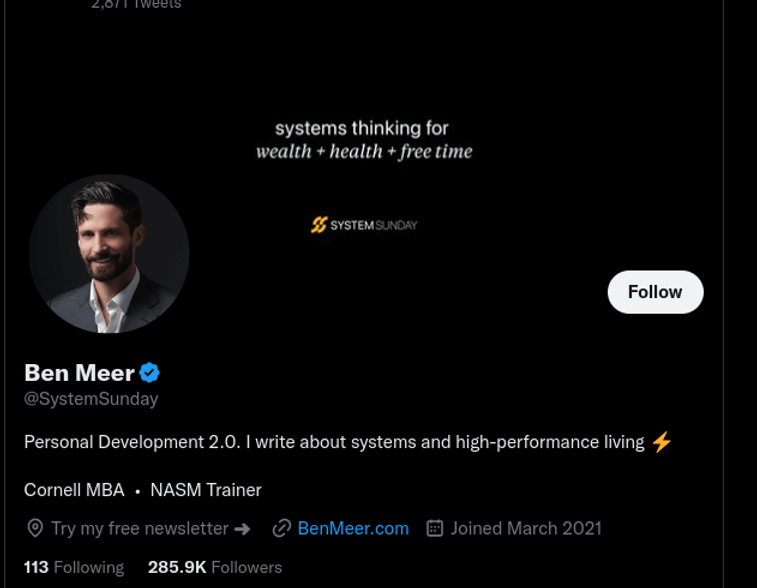The image size is (757, 588).
Task: Click the calendar icon beside Joined
Action: [435, 528]
